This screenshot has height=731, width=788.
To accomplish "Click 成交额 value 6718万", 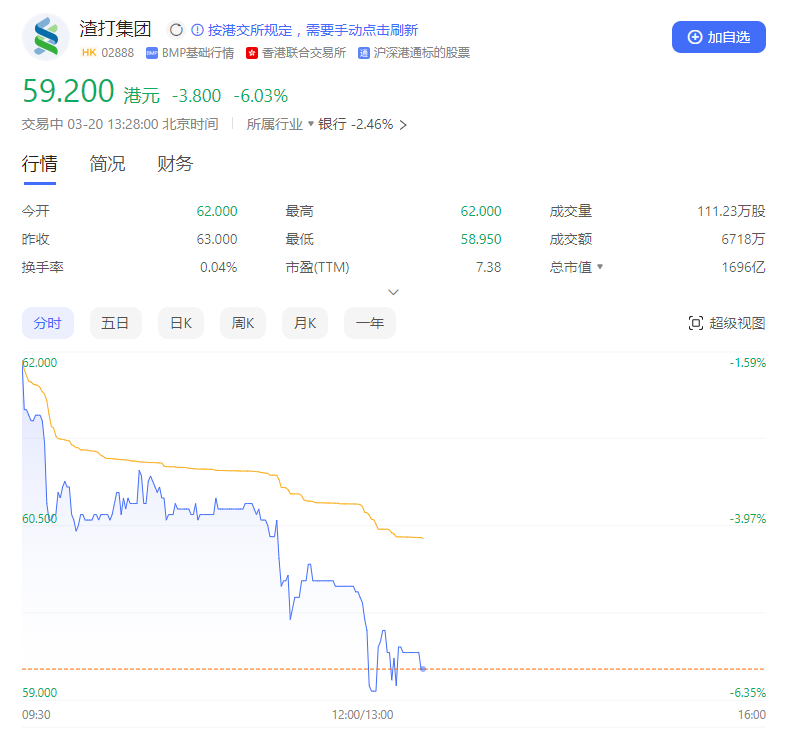I will coord(743,239).
